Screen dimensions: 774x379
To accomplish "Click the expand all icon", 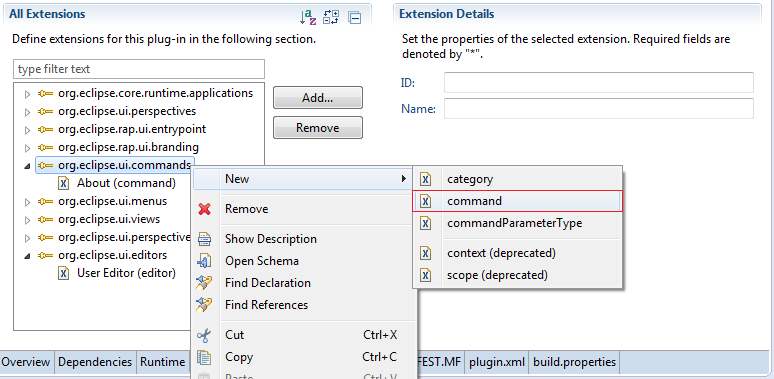I will 331,17.
